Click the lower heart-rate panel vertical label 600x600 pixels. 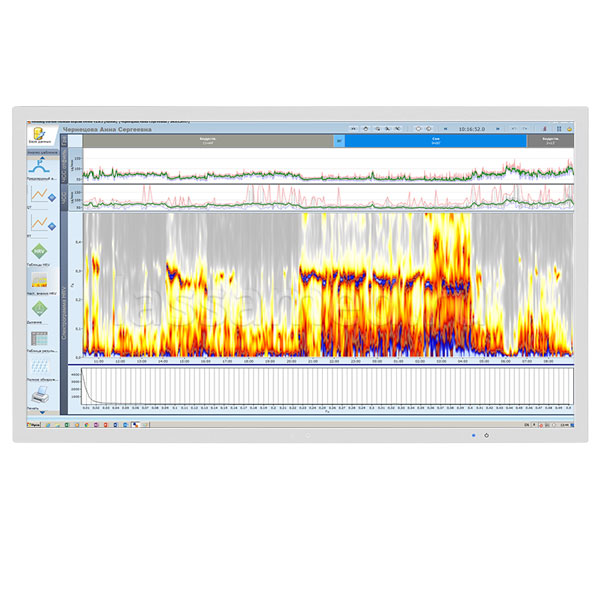[x=64, y=198]
